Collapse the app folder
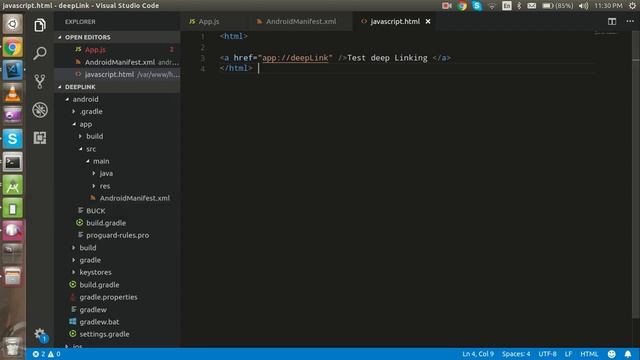This screenshot has height=360, width=640. [x=85, y=124]
